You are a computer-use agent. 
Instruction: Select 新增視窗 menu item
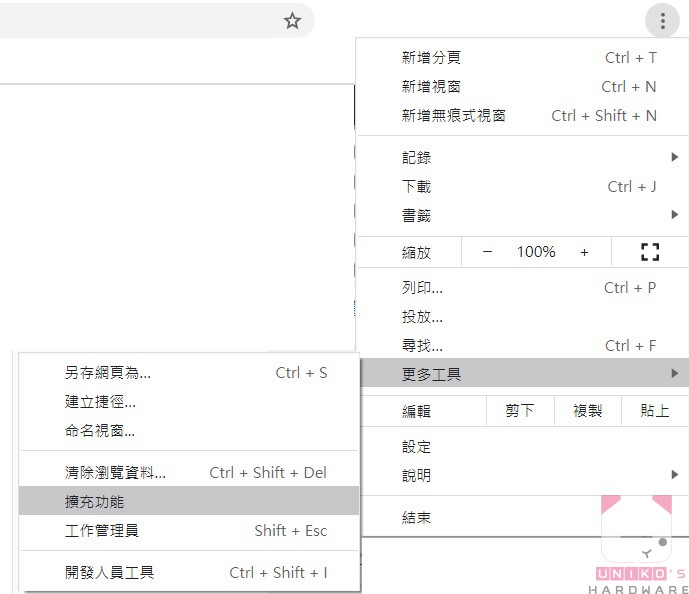pos(522,87)
